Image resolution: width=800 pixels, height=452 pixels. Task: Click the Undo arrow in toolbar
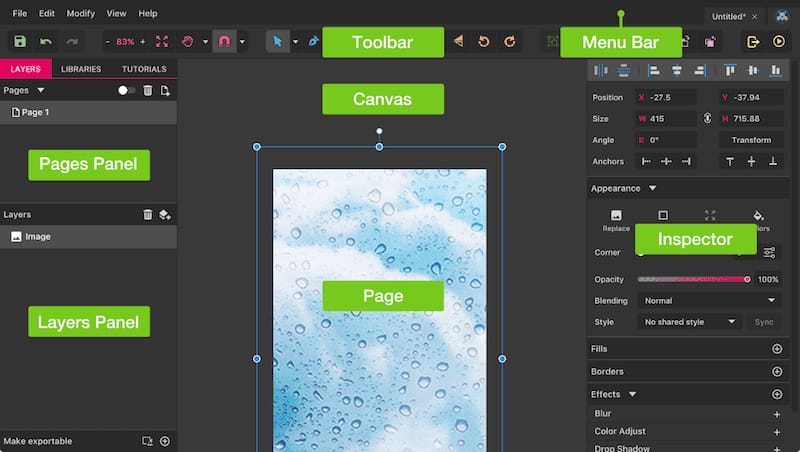click(46, 41)
